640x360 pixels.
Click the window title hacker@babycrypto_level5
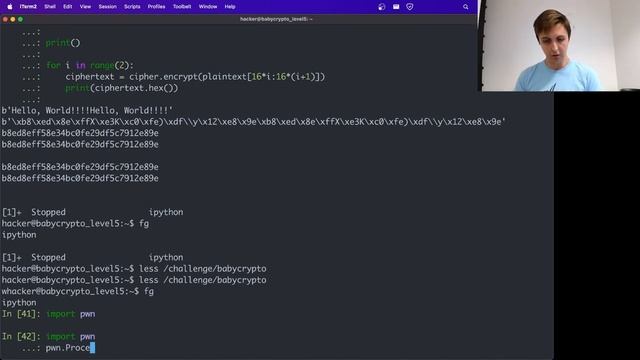tap(276, 19)
